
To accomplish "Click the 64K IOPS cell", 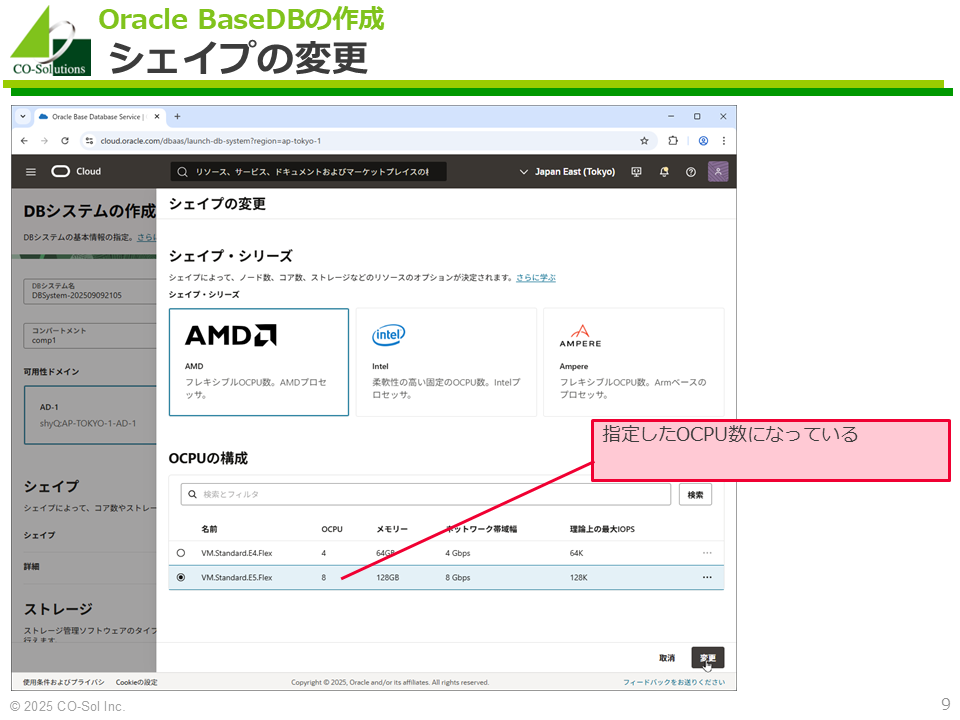I will click(576, 553).
